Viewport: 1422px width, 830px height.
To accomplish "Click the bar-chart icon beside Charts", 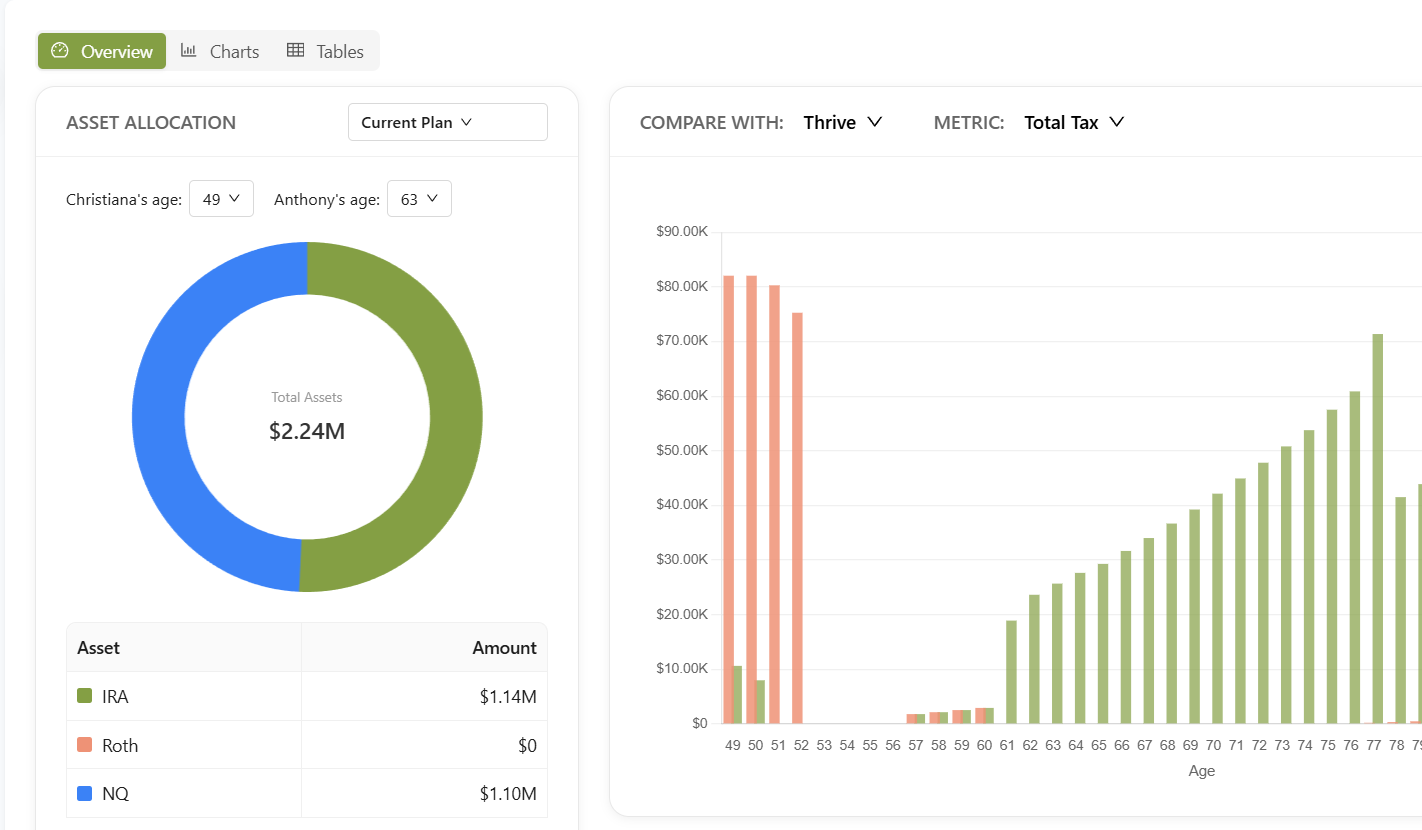I will pos(189,50).
